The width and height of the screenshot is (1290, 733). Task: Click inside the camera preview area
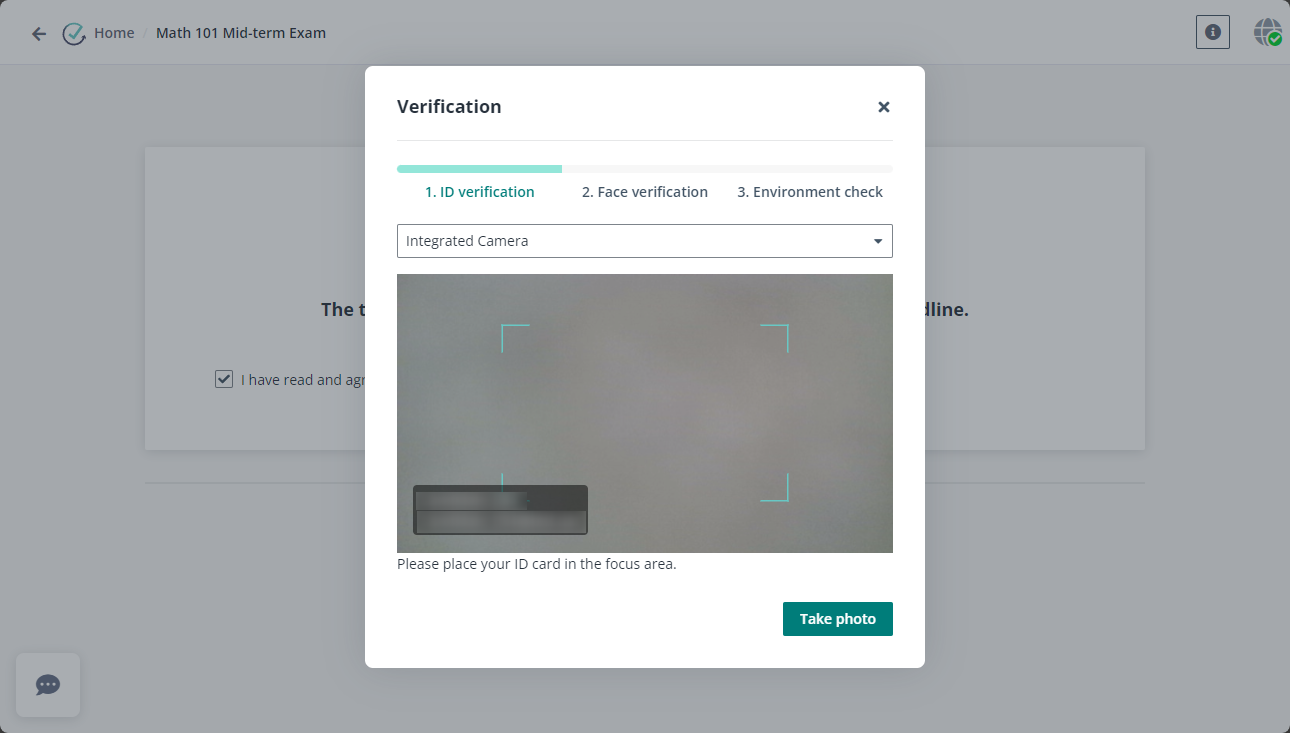coord(645,413)
